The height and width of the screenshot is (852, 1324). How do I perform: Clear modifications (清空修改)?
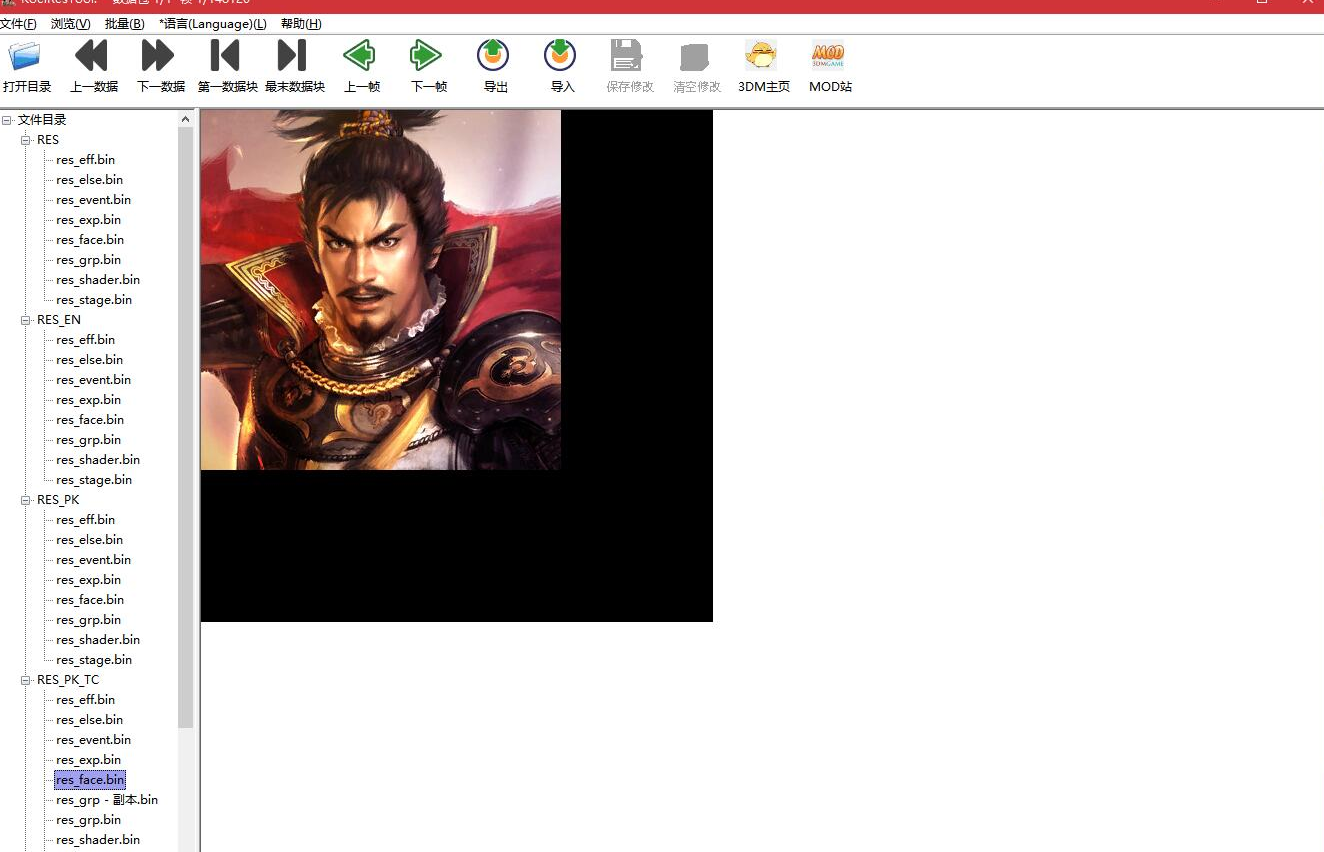[x=696, y=67]
